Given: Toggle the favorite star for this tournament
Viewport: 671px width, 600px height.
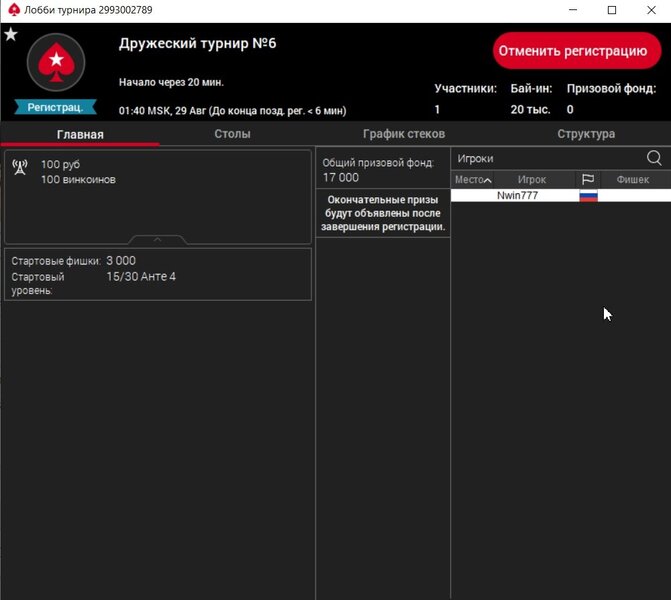Looking at the screenshot, I should tap(11, 35).
